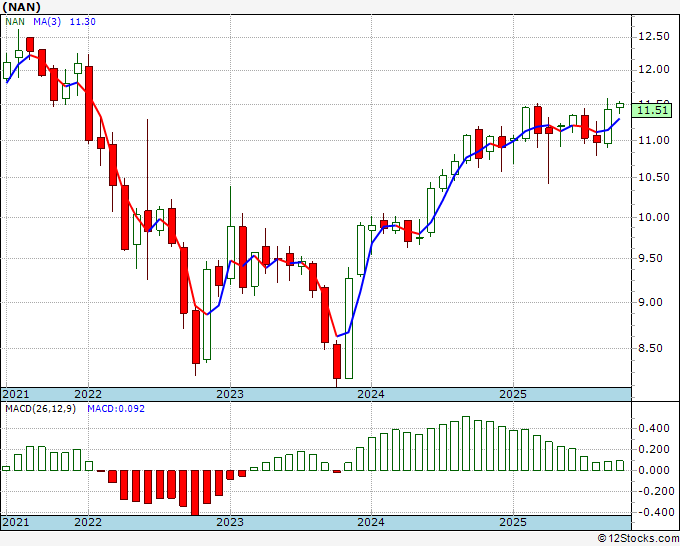The image size is (680, 546).
Task: Click the (NAN) chart title
Action: pos(21,7)
